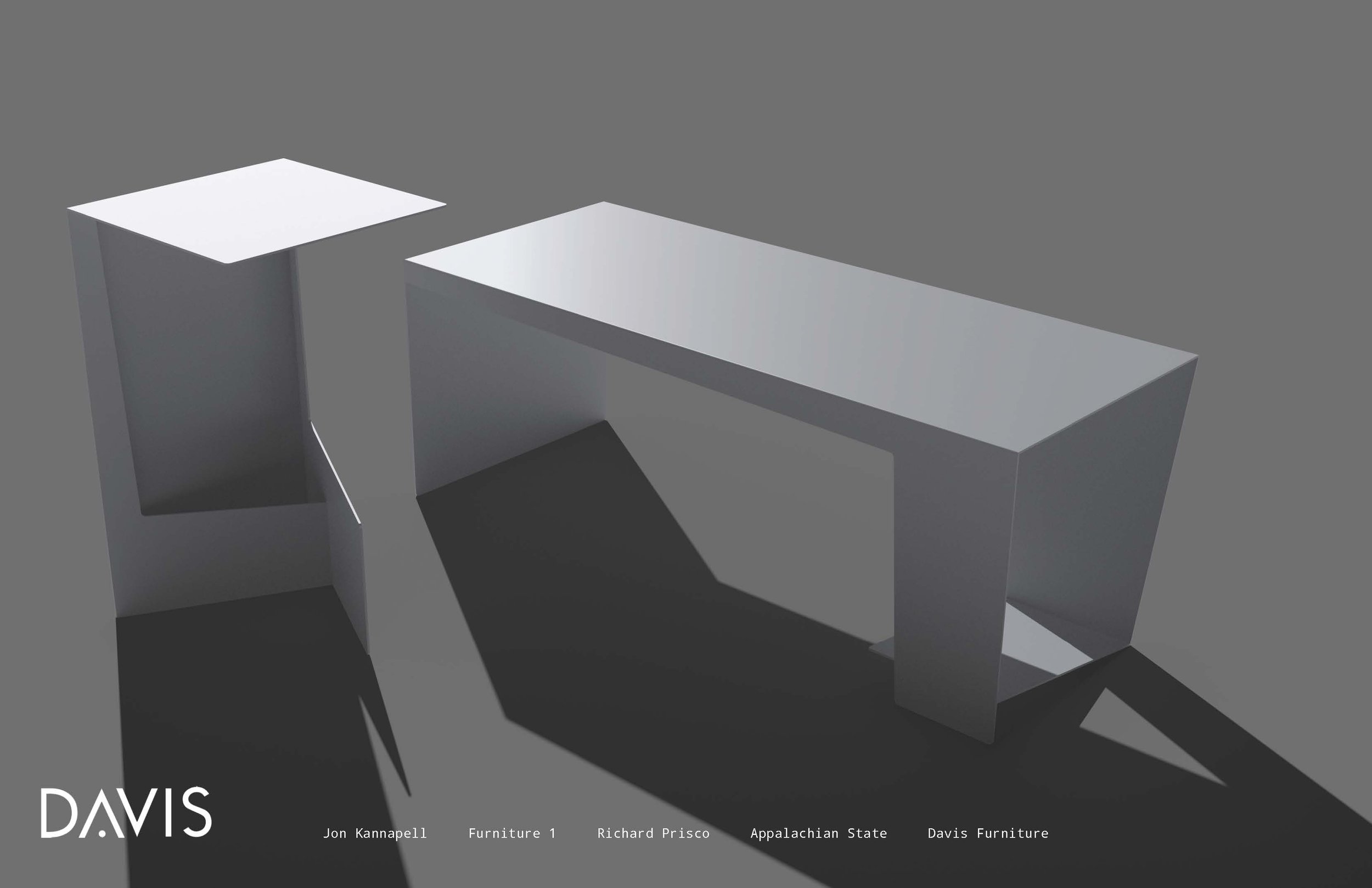Click the Appalachian State text
1372x888 pixels.
pyautogui.click(x=819, y=833)
